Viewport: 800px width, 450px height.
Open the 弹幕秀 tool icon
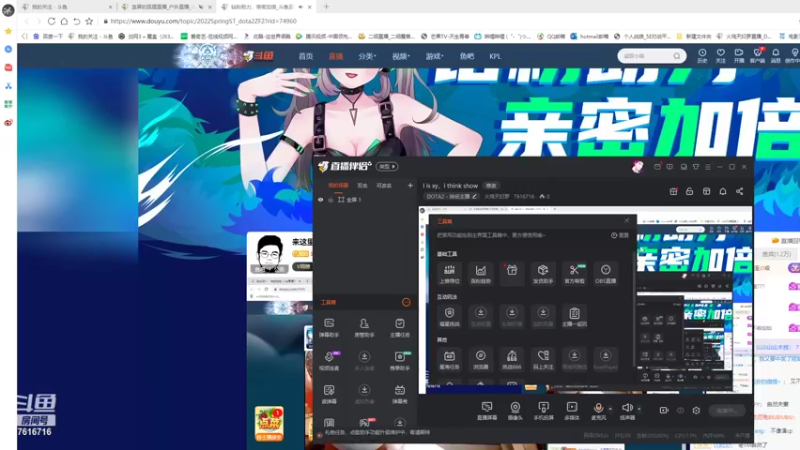tap(399, 394)
